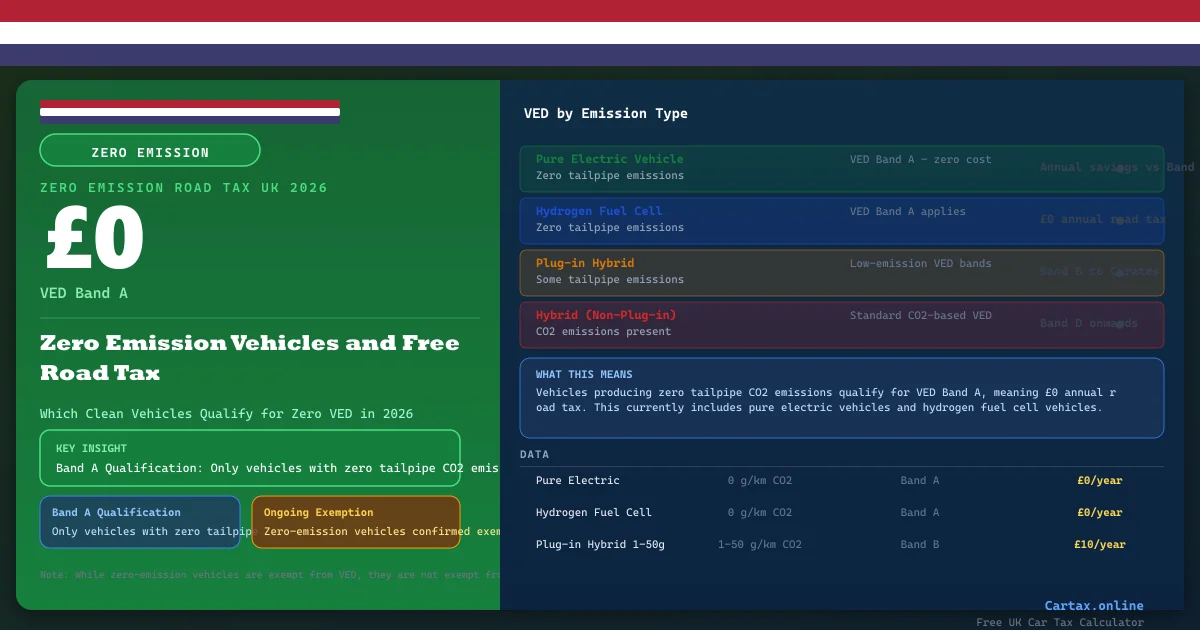1200x630 pixels.
Task: Select the Hydrogen Fuel Cell card
Action: pyautogui.click(x=841, y=220)
